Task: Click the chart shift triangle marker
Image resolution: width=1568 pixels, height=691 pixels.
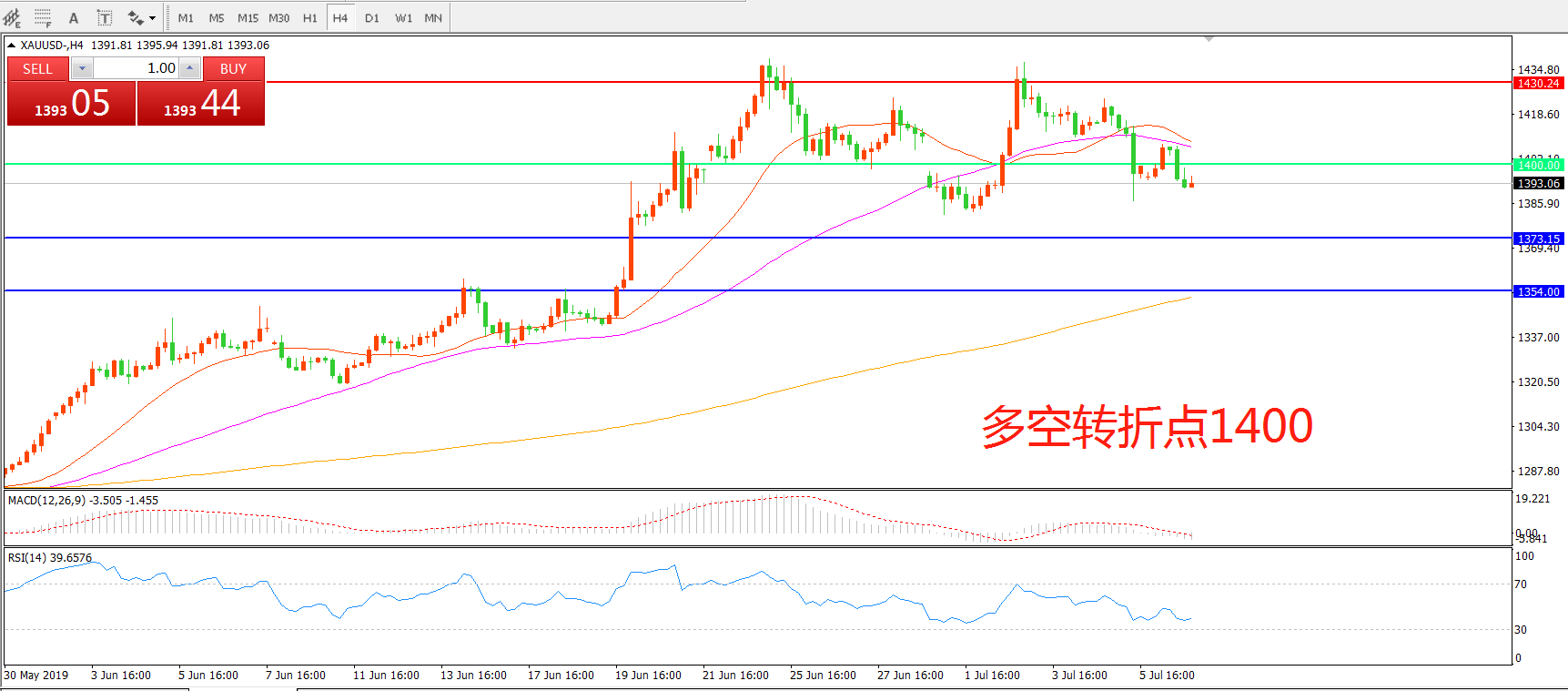Action: pos(1209,39)
